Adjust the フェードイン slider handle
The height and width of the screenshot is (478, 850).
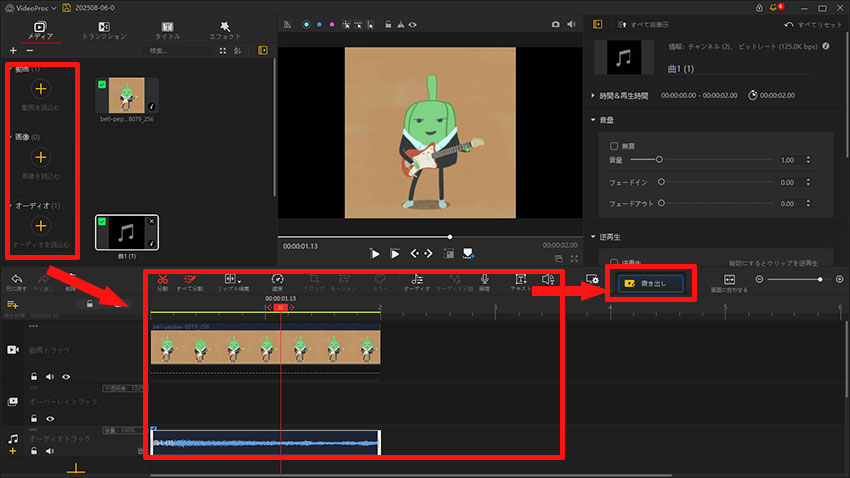(661, 182)
